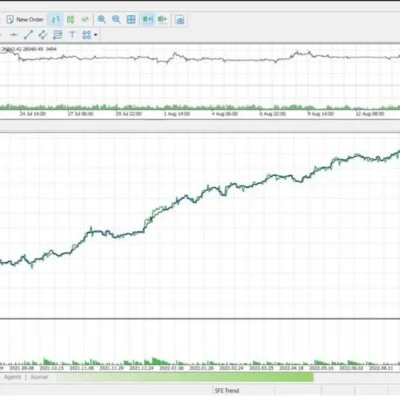Open the Agents tab
This screenshot has height=400, width=400.
point(13,377)
